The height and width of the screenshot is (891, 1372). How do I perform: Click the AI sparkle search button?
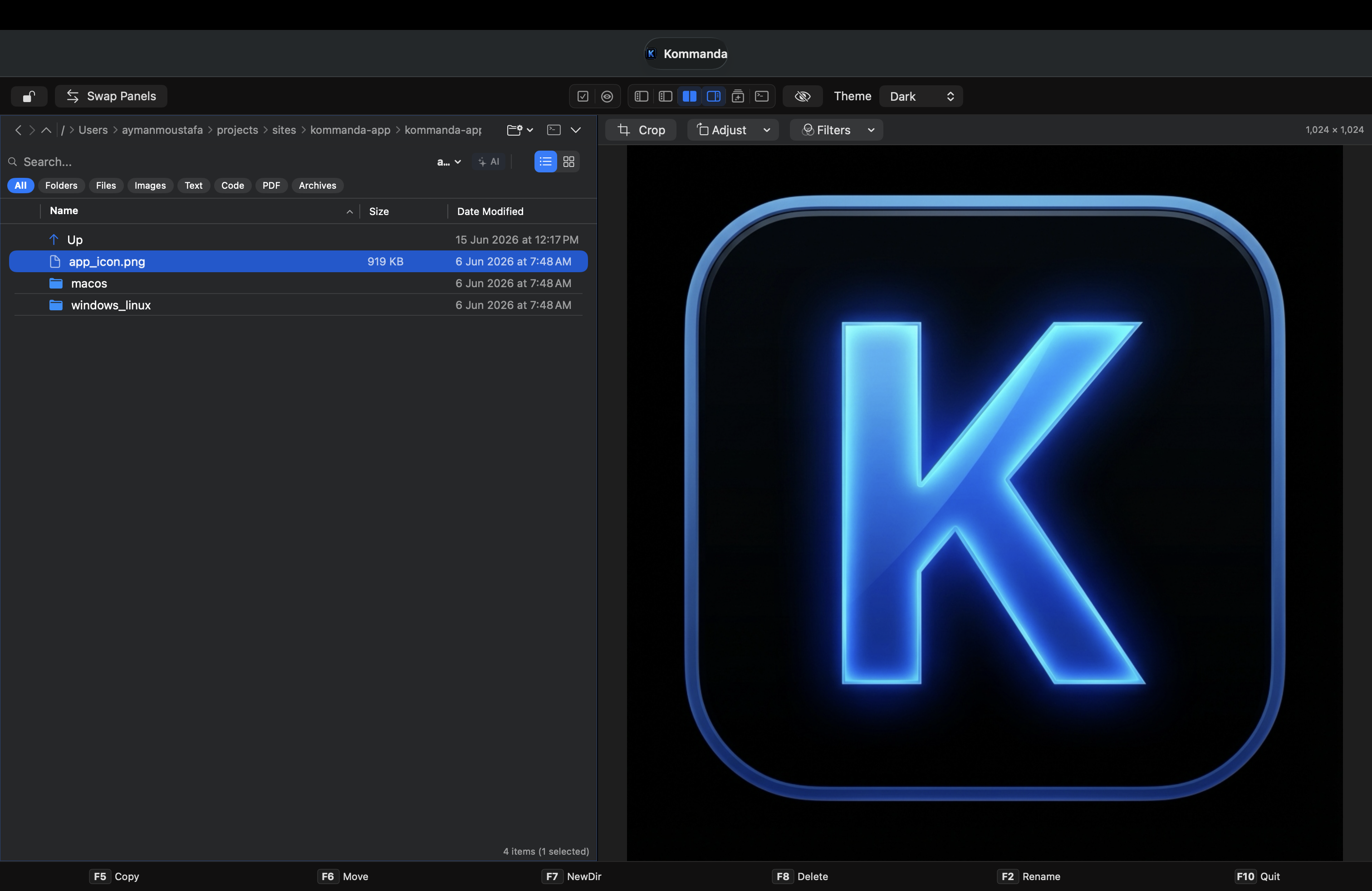(x=489, y=162)
